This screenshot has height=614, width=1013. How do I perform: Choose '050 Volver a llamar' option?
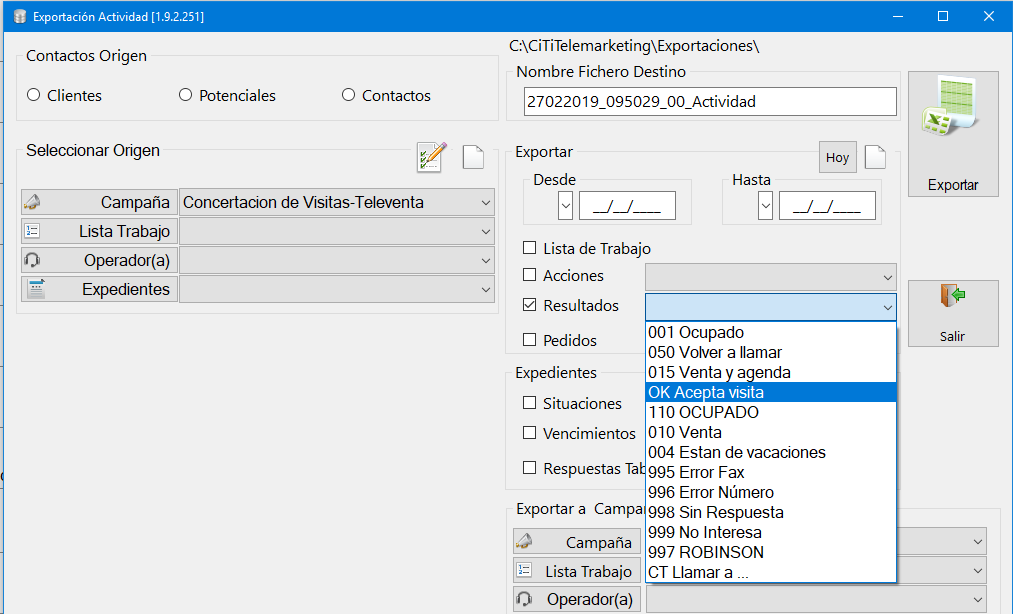coord(771,352)
